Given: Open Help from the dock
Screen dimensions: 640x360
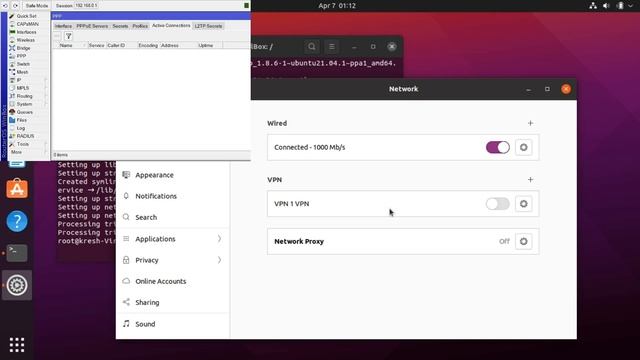Looking at the screenshot, I should pyautogui.click(x=17, y=221).
